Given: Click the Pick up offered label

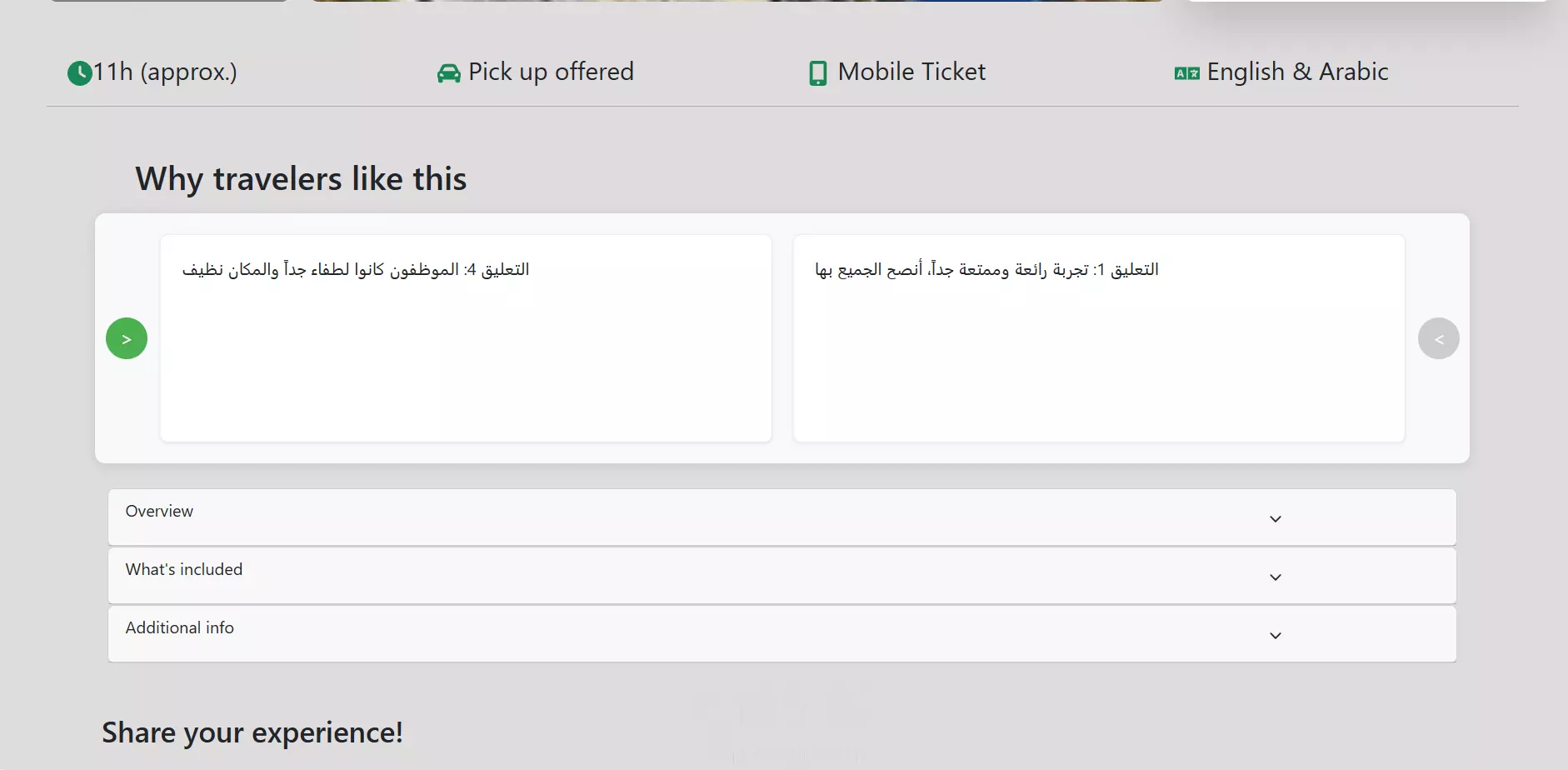Looking at the screenshot, I should coord(551,72).
